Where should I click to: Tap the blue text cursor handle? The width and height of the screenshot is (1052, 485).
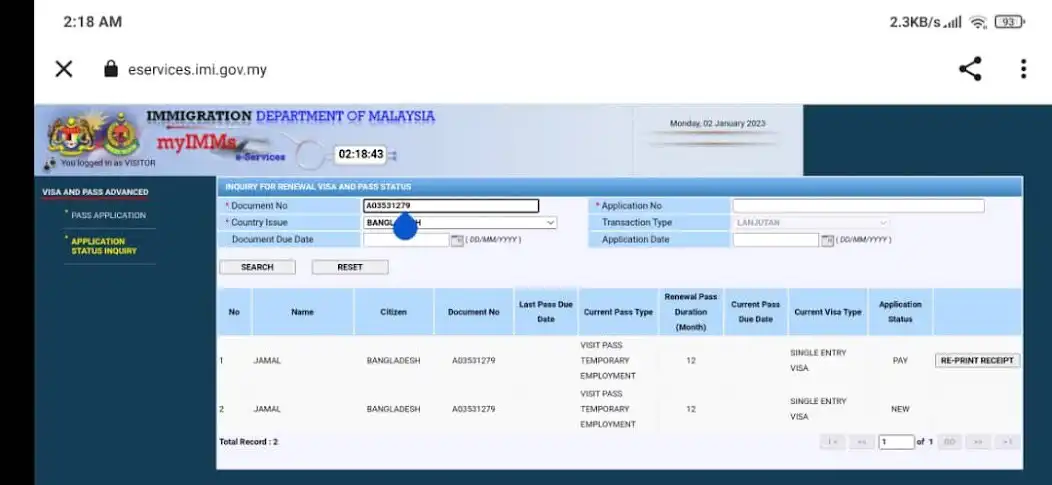[405, 226]
